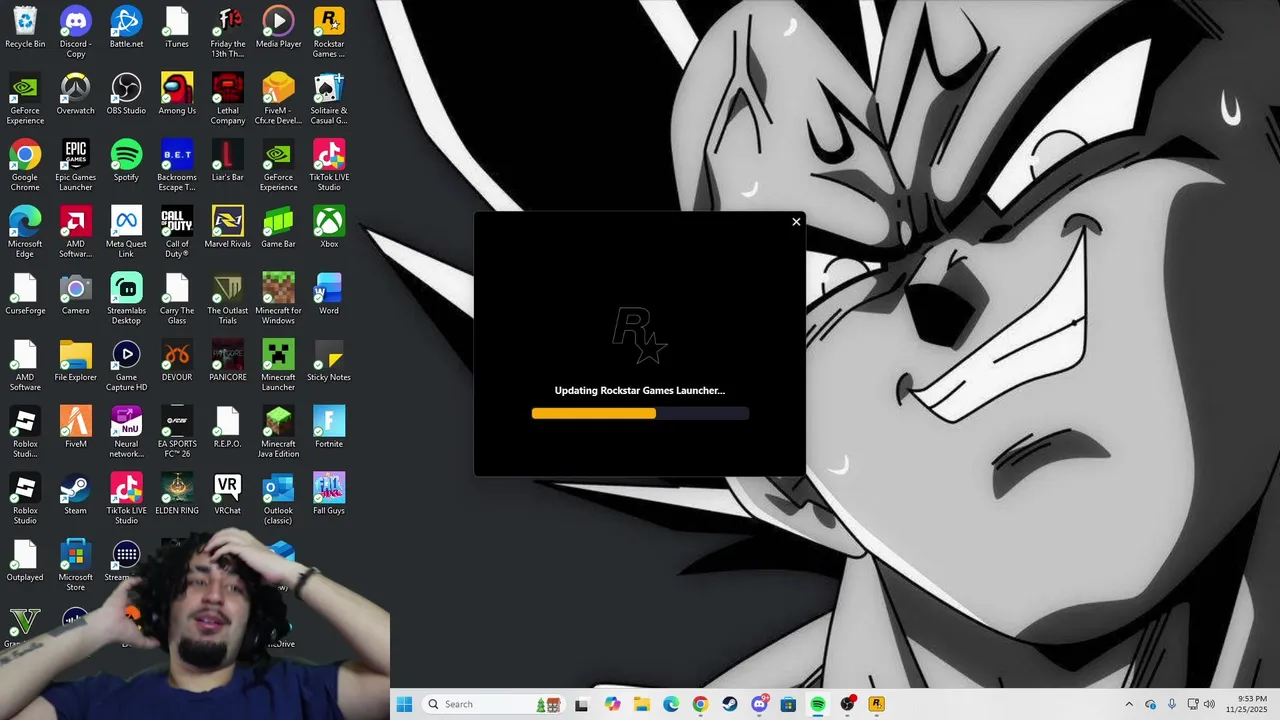Screen dimensions: 1280x720
Task: Select the iTunes desktop shortcut
Action: (177, 29)
